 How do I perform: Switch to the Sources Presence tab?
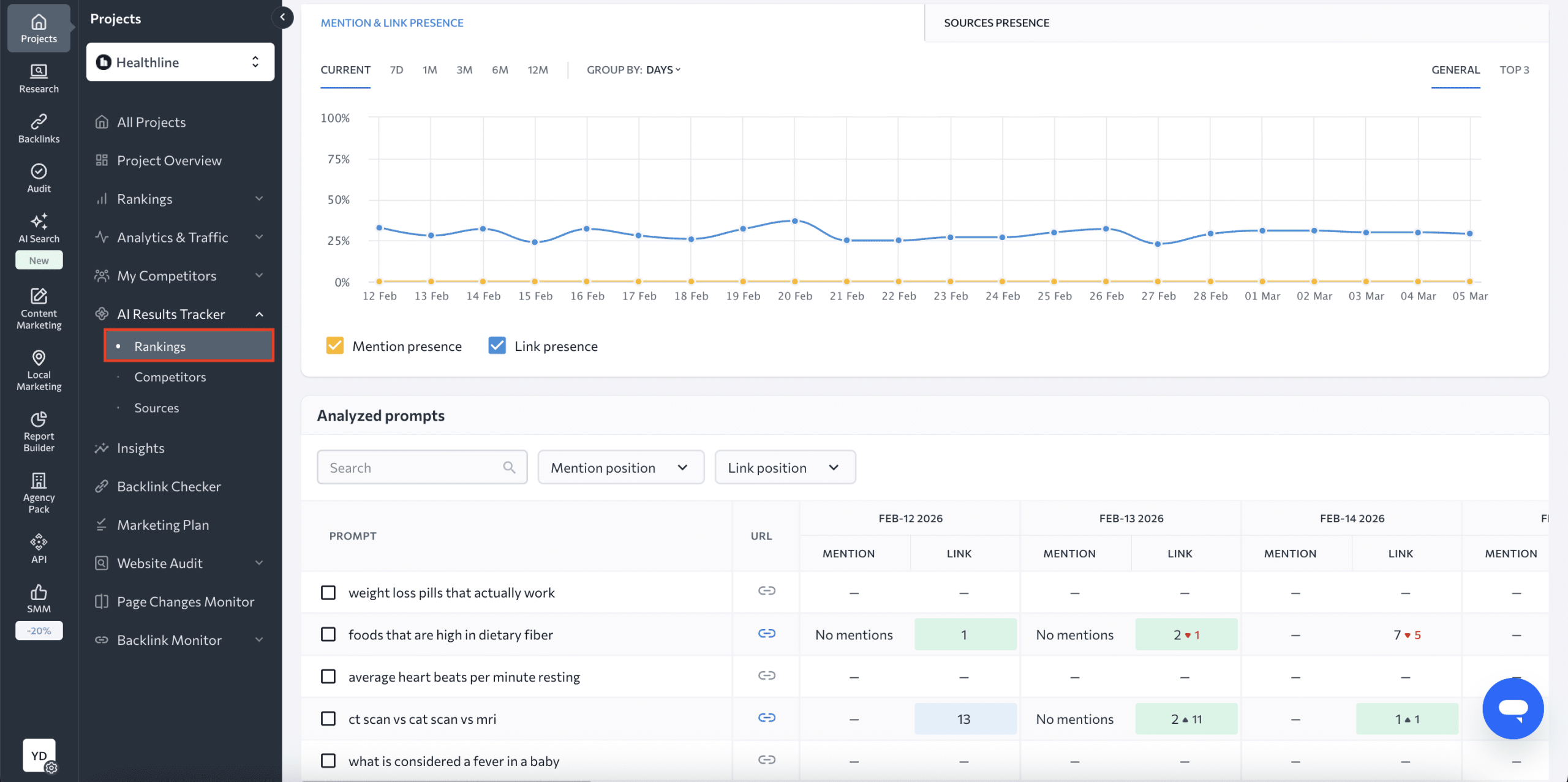click(996, 22)
